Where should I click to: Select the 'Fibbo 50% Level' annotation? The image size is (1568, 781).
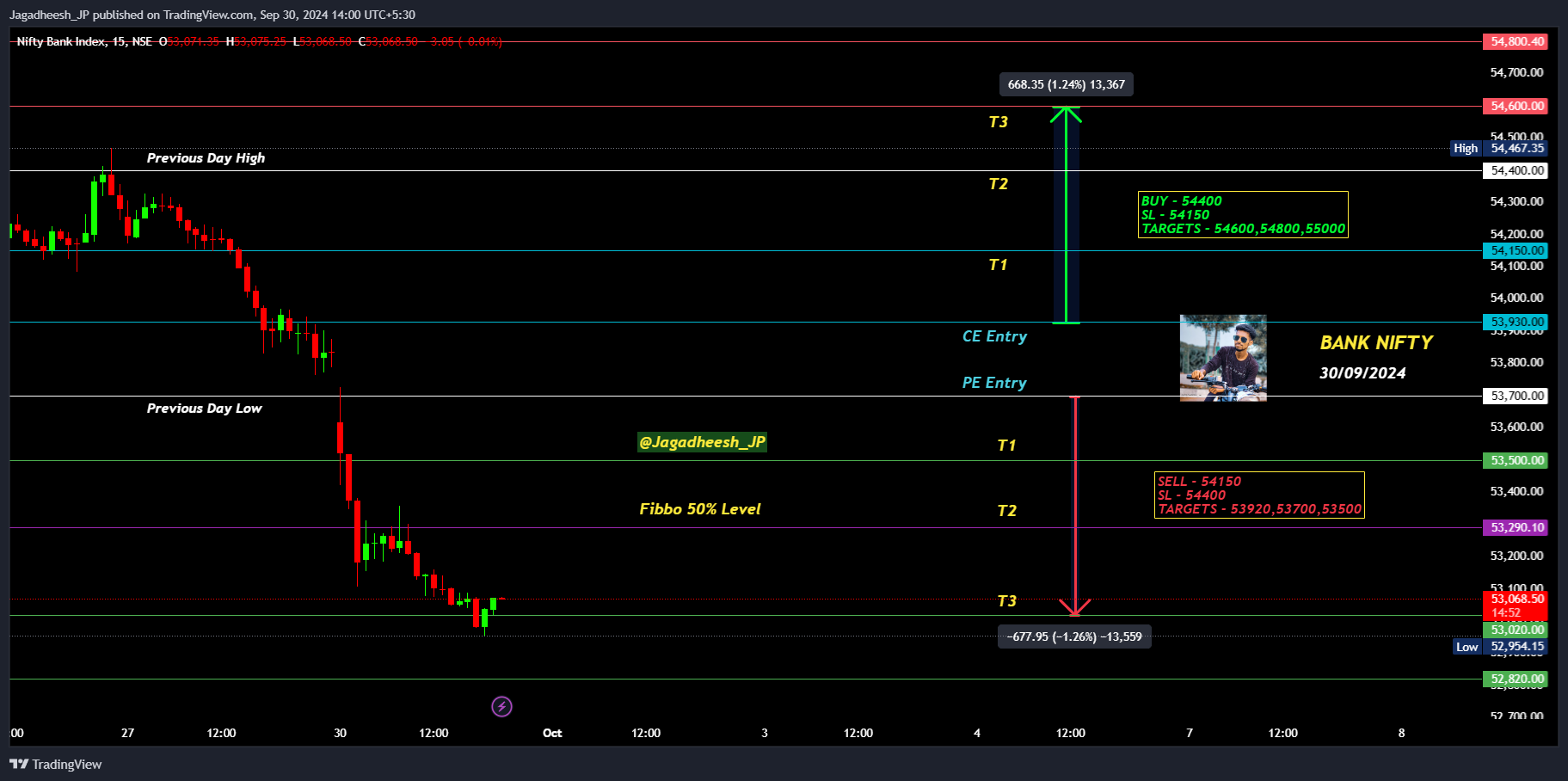(x=700, y=509)
